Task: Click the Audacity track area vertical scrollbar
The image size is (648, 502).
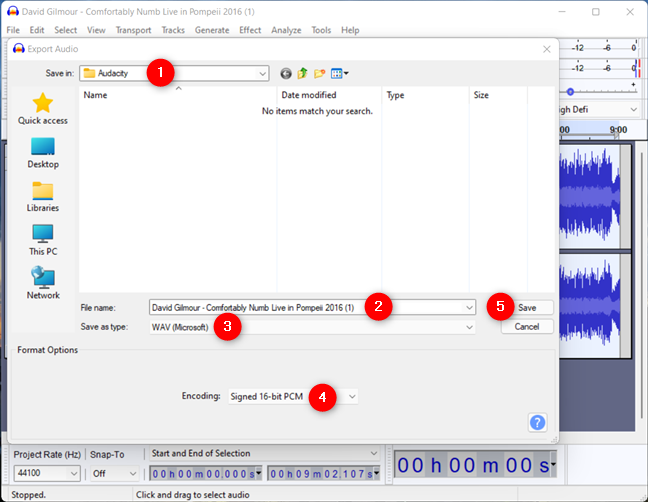Action: [641, 287]
